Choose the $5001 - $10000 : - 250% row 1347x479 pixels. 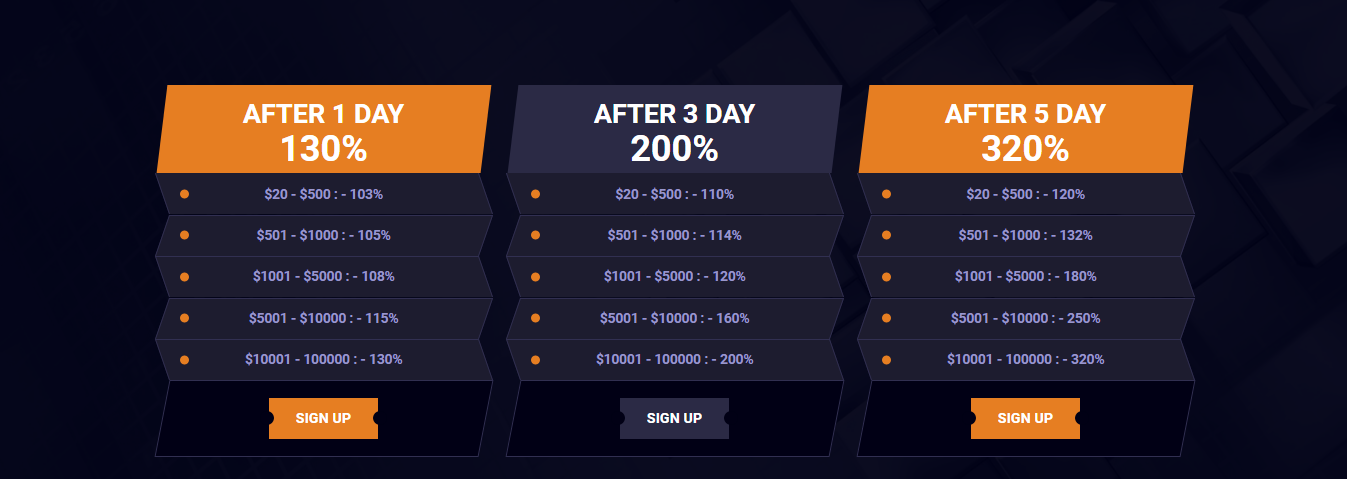pyautogui.click(x=1026, y=318)
